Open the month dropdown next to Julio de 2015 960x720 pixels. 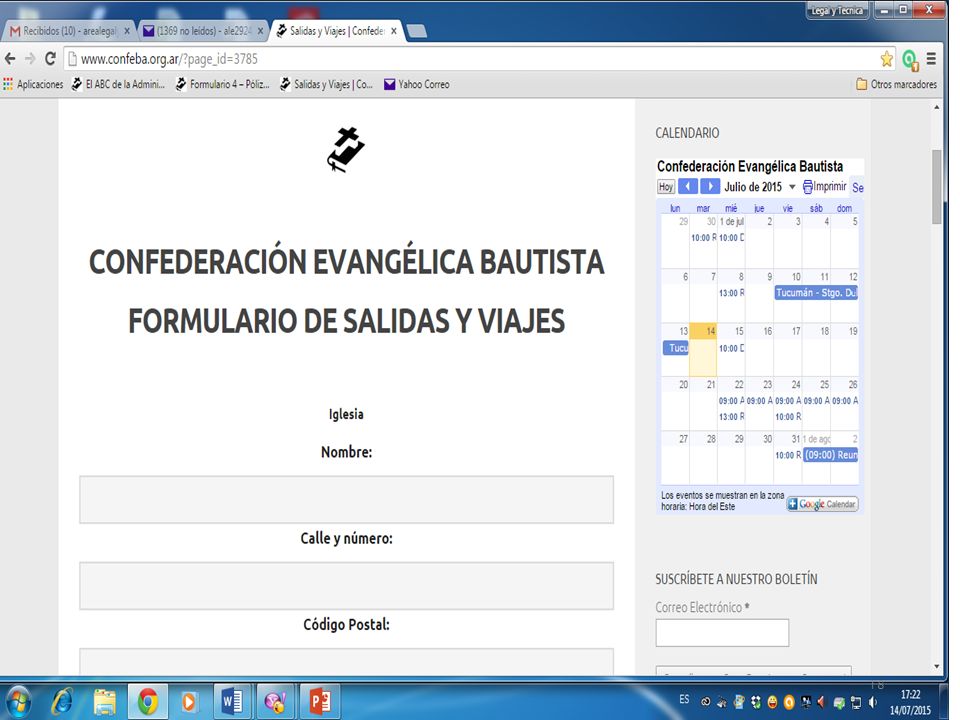792,187
